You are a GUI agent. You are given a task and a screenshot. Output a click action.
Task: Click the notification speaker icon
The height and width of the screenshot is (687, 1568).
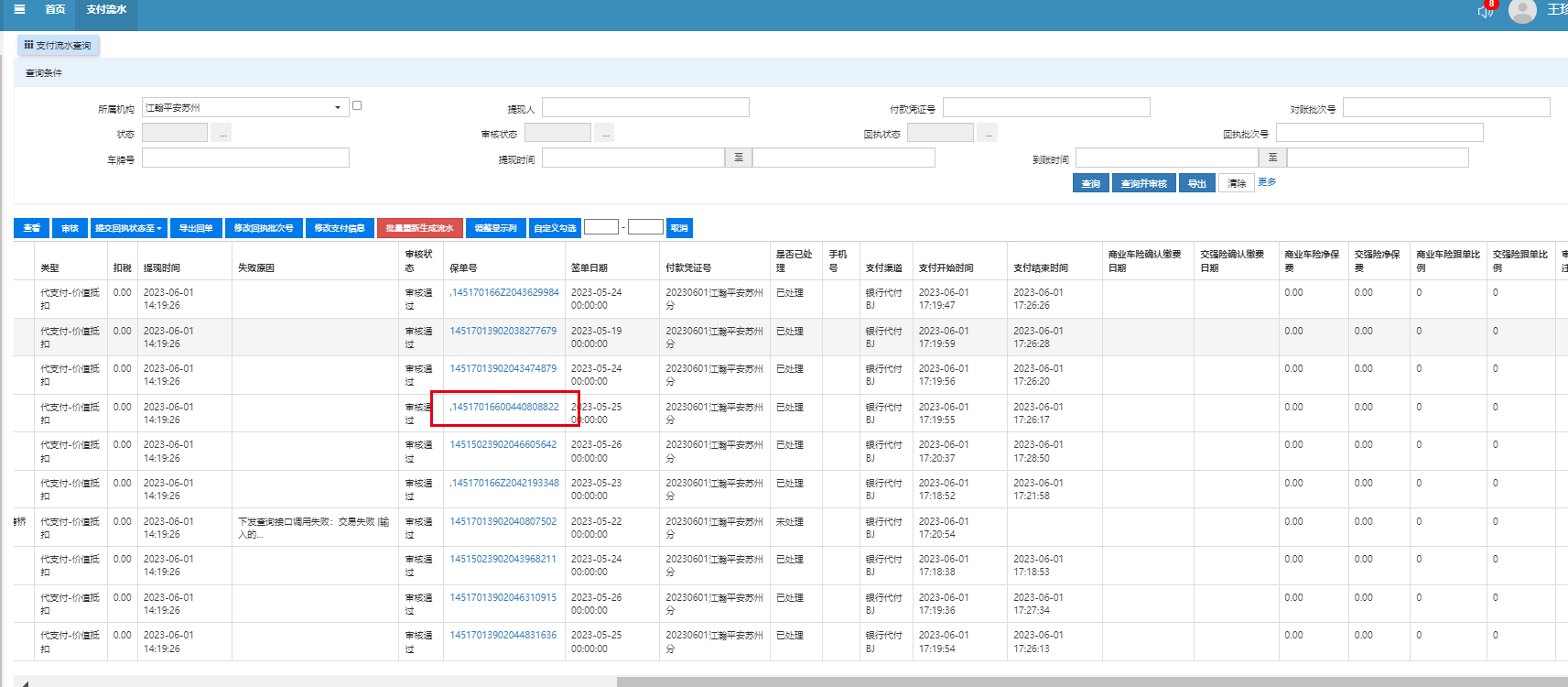coord(1485,11)
